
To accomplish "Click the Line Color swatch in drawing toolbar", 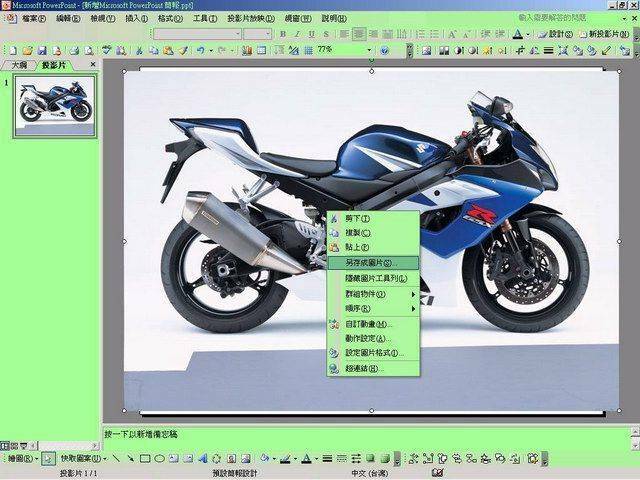I will [285, 458].
